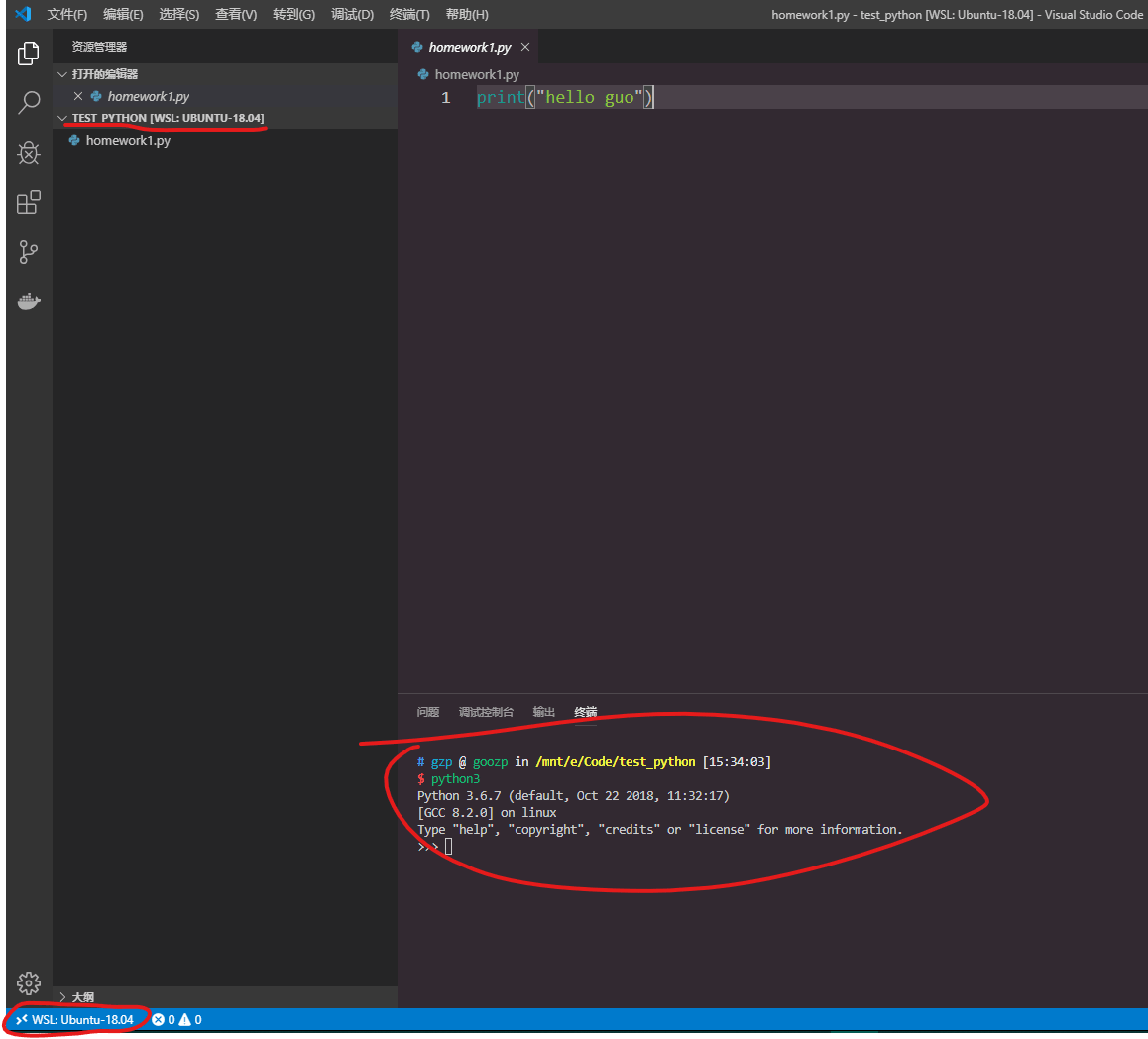This screenshot has width=1148, height=1039.
Task: Select homework1.py in open editors list
Action: (225, 96)
